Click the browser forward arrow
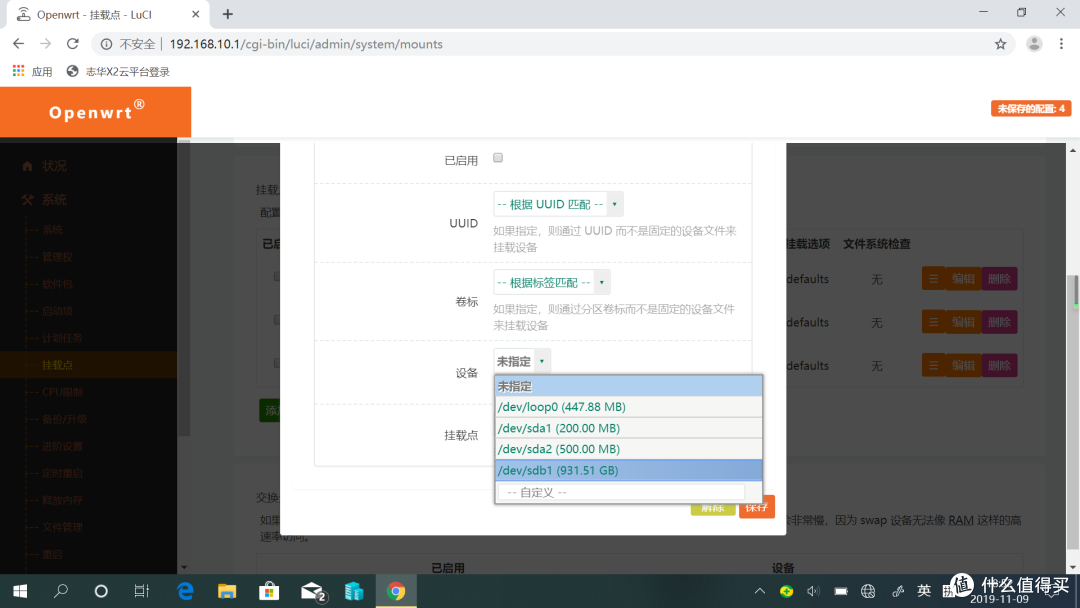 45,44
